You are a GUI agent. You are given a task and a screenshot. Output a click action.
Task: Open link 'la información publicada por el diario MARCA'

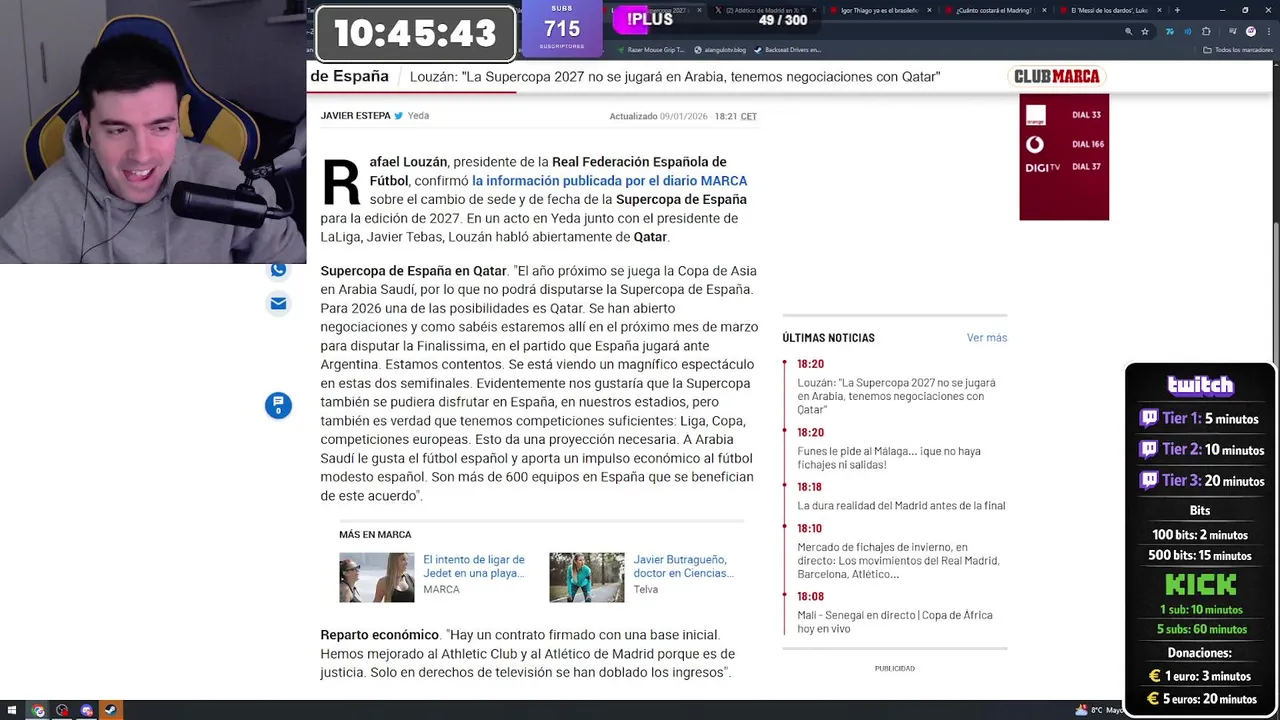[x=609, y=181]
